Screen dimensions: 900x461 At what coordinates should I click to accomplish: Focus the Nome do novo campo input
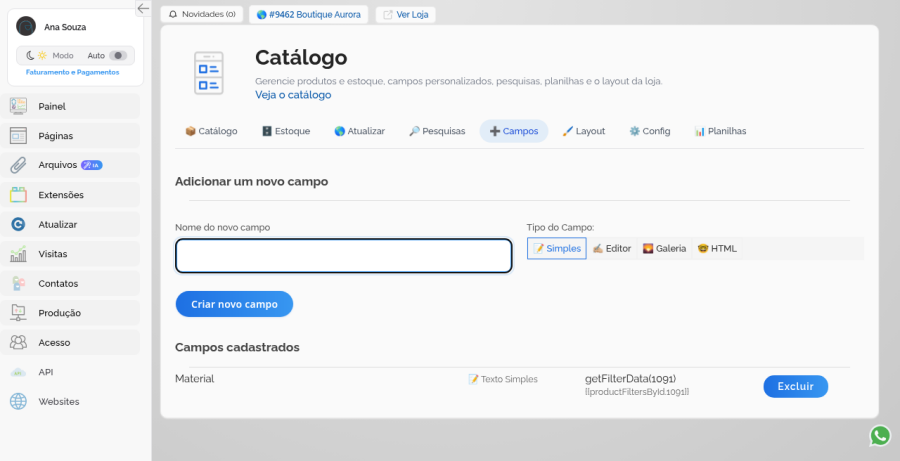(343, 255)
